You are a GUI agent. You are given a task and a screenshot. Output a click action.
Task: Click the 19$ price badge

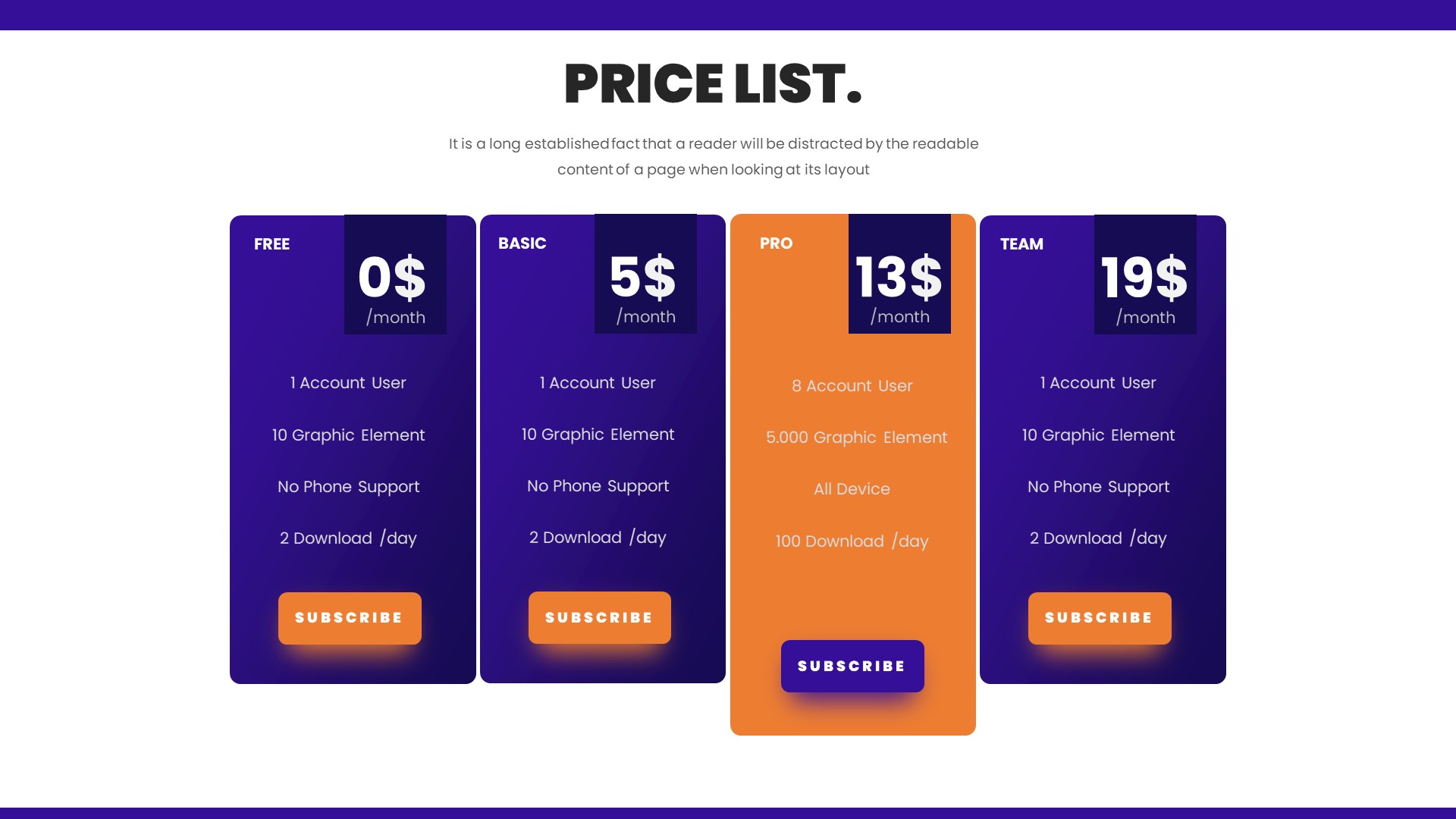coord(1145,282)
